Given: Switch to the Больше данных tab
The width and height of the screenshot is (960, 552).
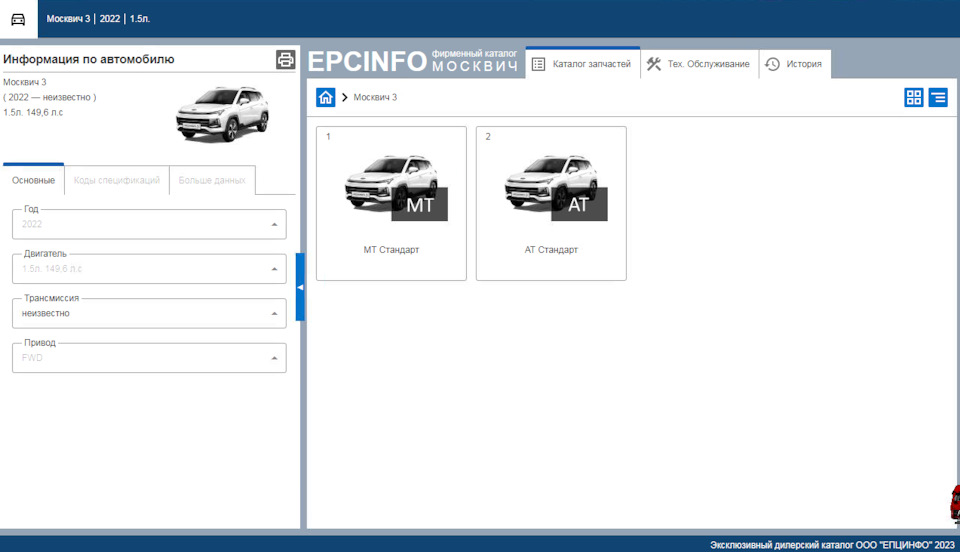Looking at the screenshot, I should click(212, 180).
